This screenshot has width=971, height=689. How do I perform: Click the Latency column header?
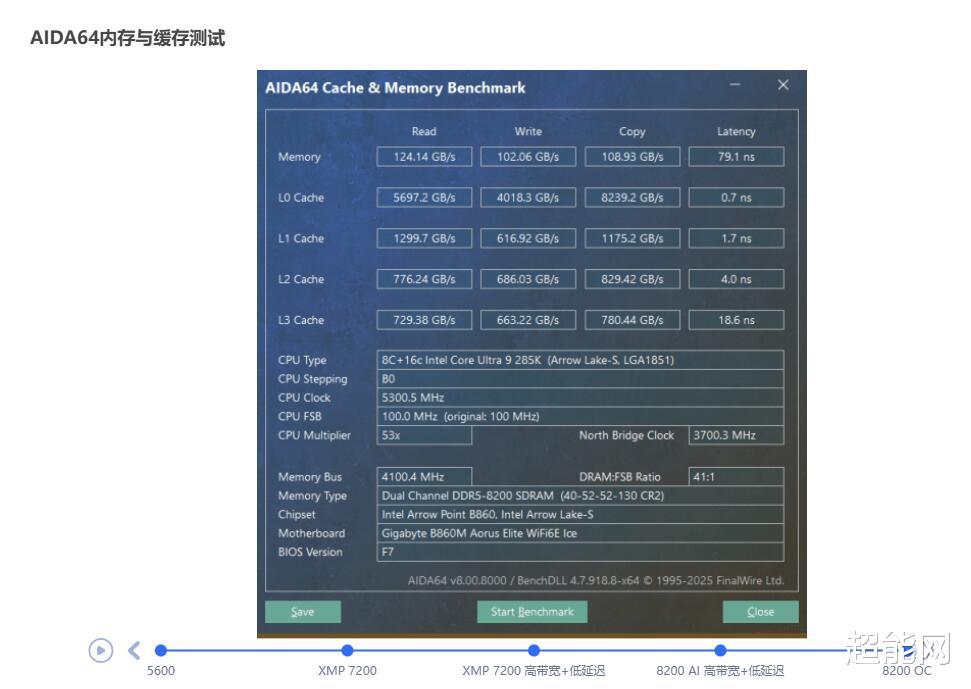click(736, 132)
